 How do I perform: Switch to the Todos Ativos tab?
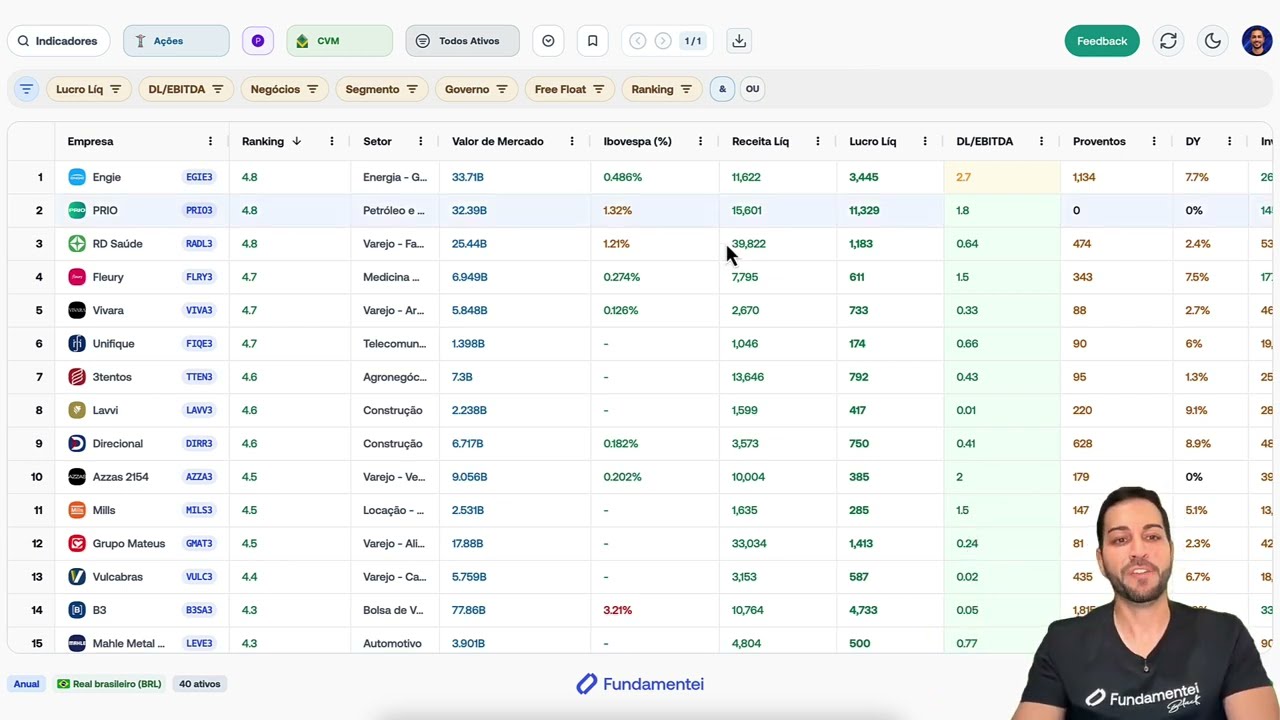(462, 41)
